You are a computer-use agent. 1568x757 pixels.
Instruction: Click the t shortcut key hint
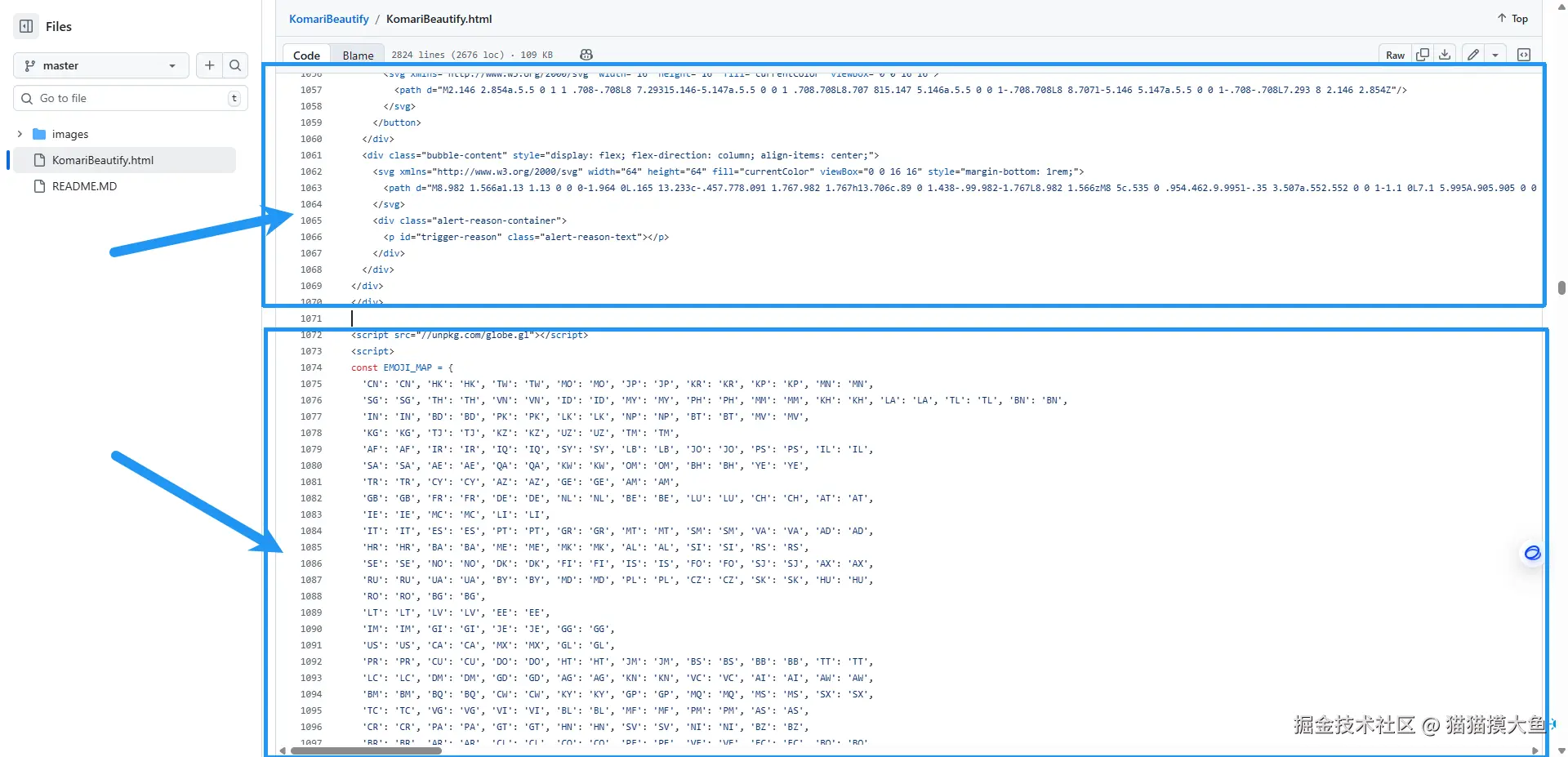(x=234, y=98)
